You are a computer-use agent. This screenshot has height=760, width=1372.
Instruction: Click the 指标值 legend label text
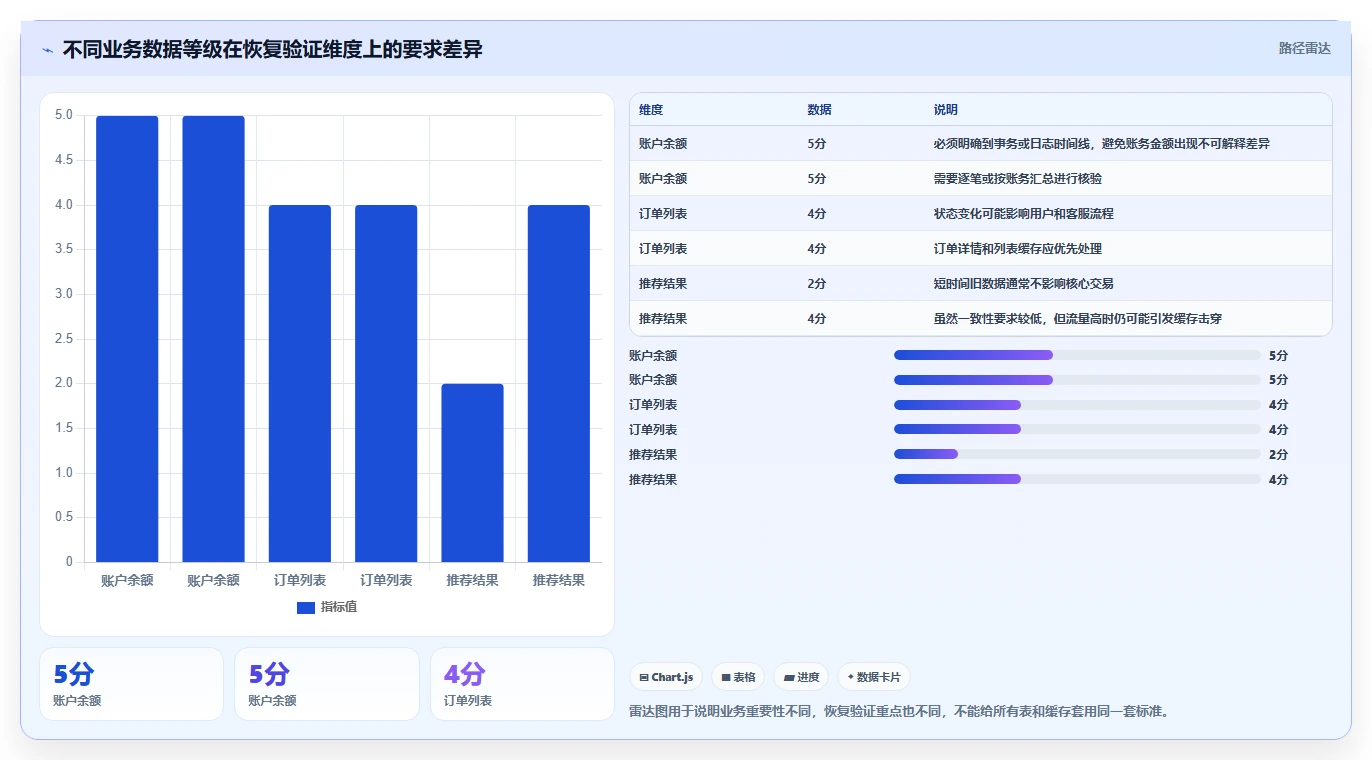[339, 608]
